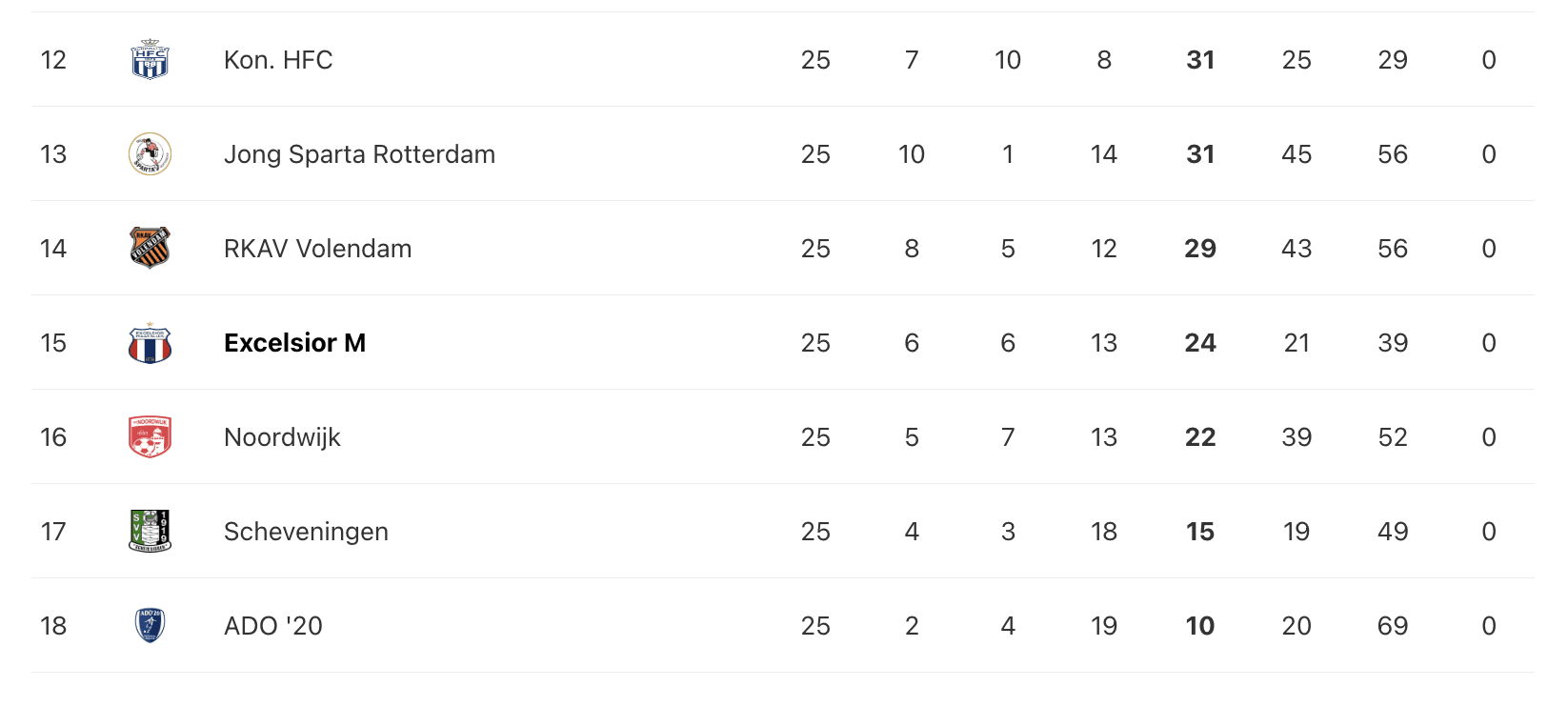
Task: Click the rank number 16 beside Noordwijk
Action: click(x=53, y=437)
